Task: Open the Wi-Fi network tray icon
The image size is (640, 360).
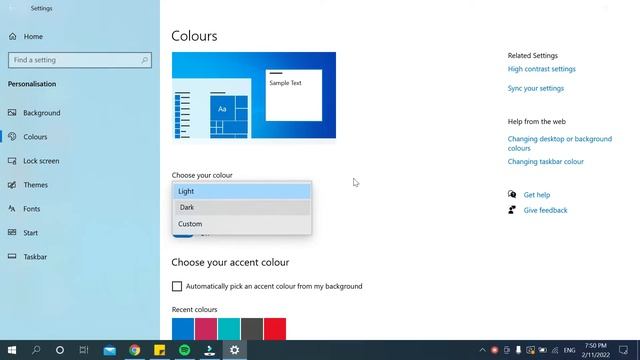Action: click(555, 350)
